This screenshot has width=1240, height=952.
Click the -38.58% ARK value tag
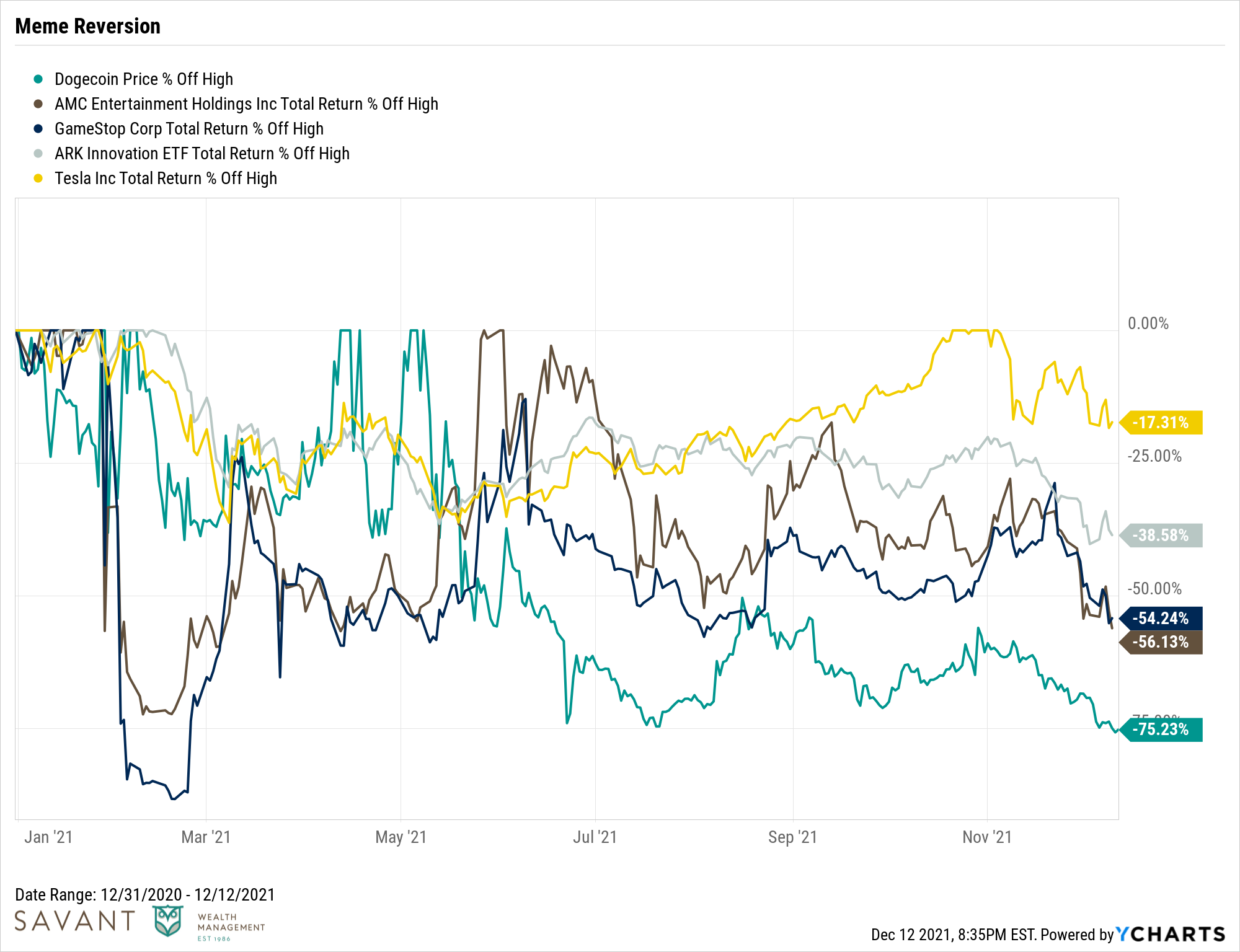pyautogui.click(x=1161, y=535)
